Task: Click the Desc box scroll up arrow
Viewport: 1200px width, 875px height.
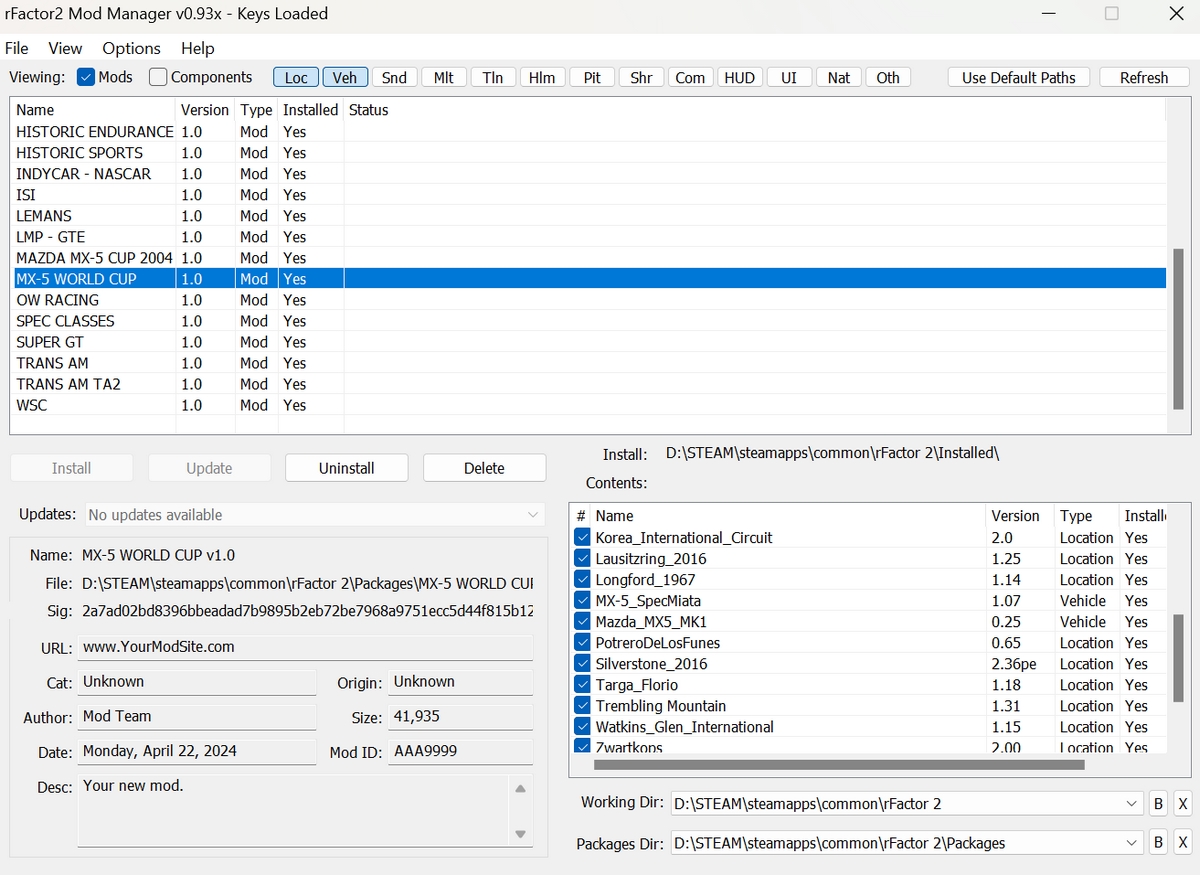Action: [520, 789]
